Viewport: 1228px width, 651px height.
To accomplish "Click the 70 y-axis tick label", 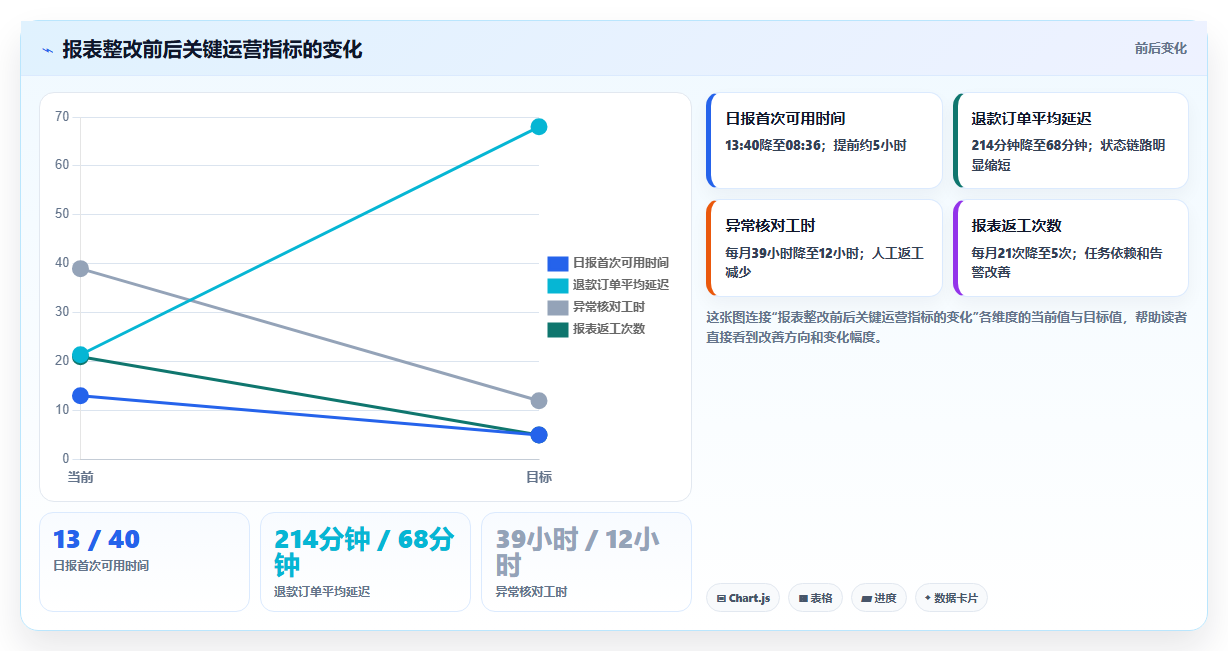I will (x=62, y=117).
